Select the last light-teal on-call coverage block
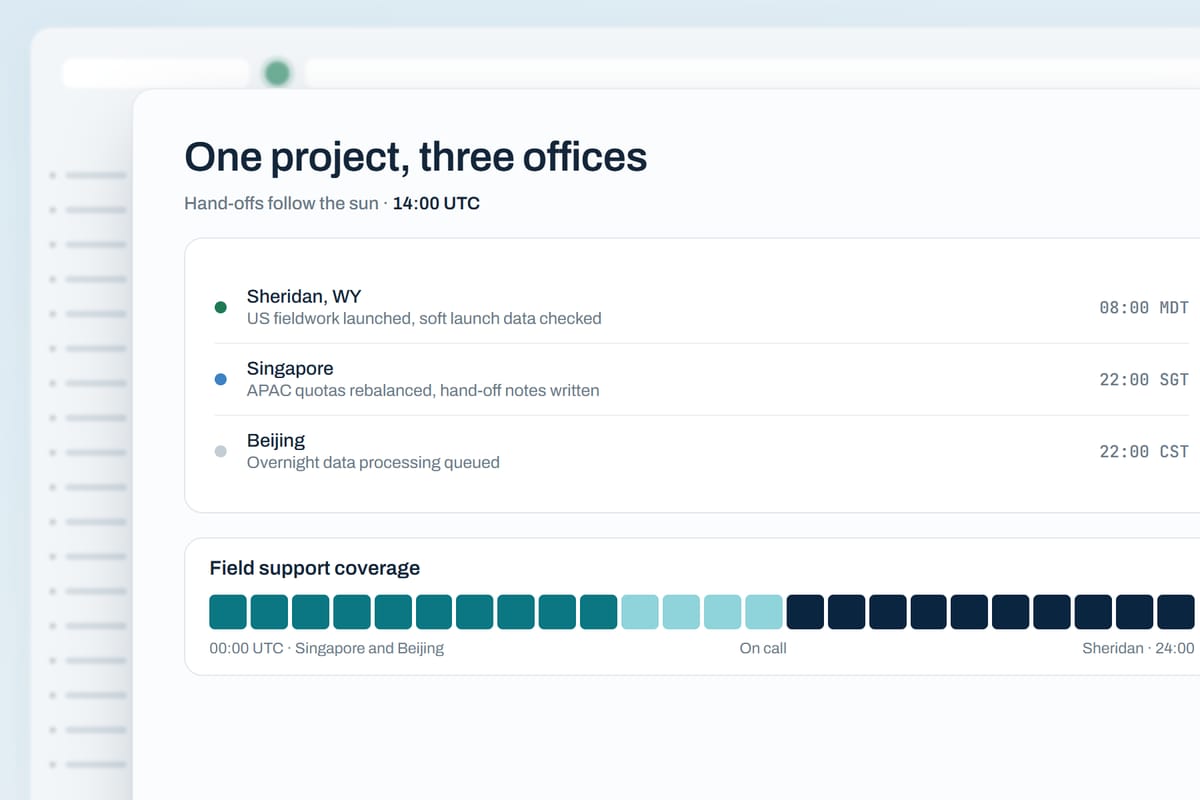Image resolution: width=1200 pixels, height=800 pixels. point(764,612)
